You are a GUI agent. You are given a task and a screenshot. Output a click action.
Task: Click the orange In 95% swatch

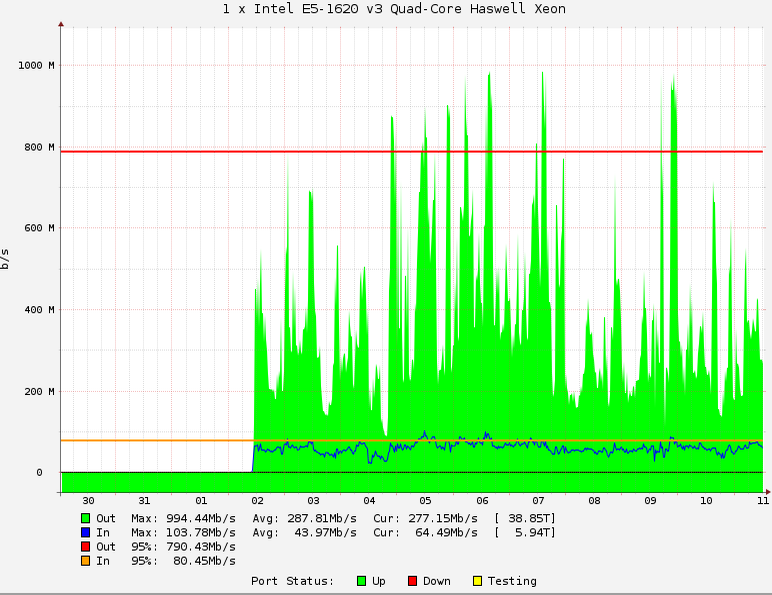click(86, 561)
